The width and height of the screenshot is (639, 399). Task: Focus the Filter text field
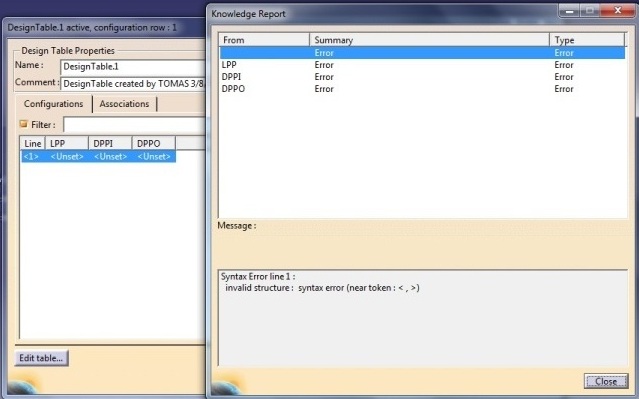point(134,125)
